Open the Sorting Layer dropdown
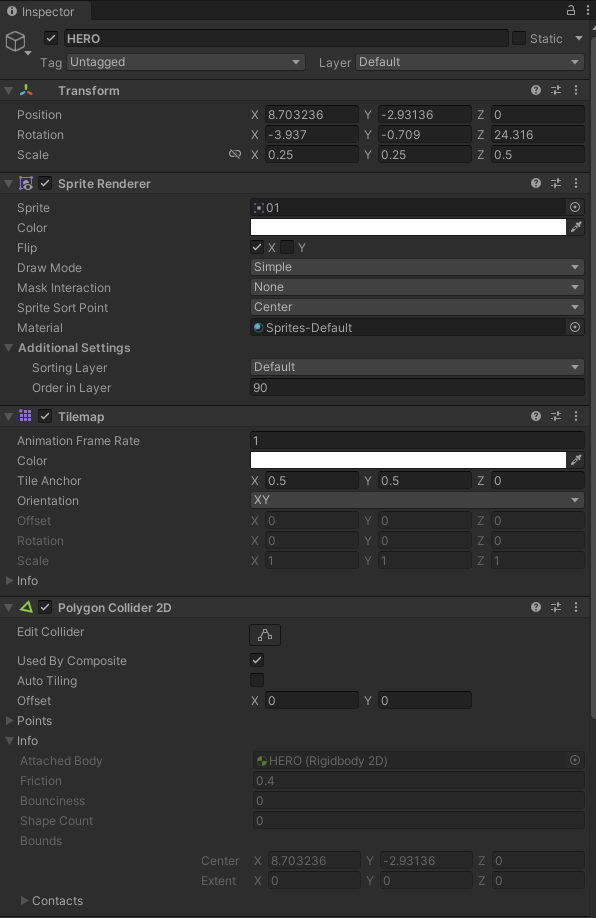596x918 pixels. (416, 367)
